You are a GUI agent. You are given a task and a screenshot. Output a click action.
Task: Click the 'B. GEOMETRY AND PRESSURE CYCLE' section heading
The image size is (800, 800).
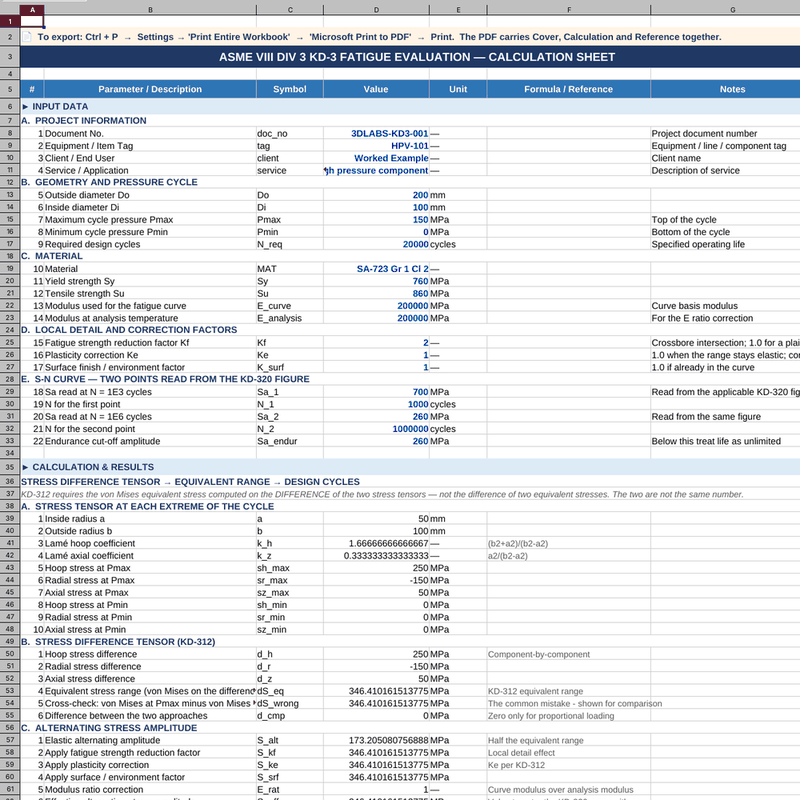click(109, 182)
